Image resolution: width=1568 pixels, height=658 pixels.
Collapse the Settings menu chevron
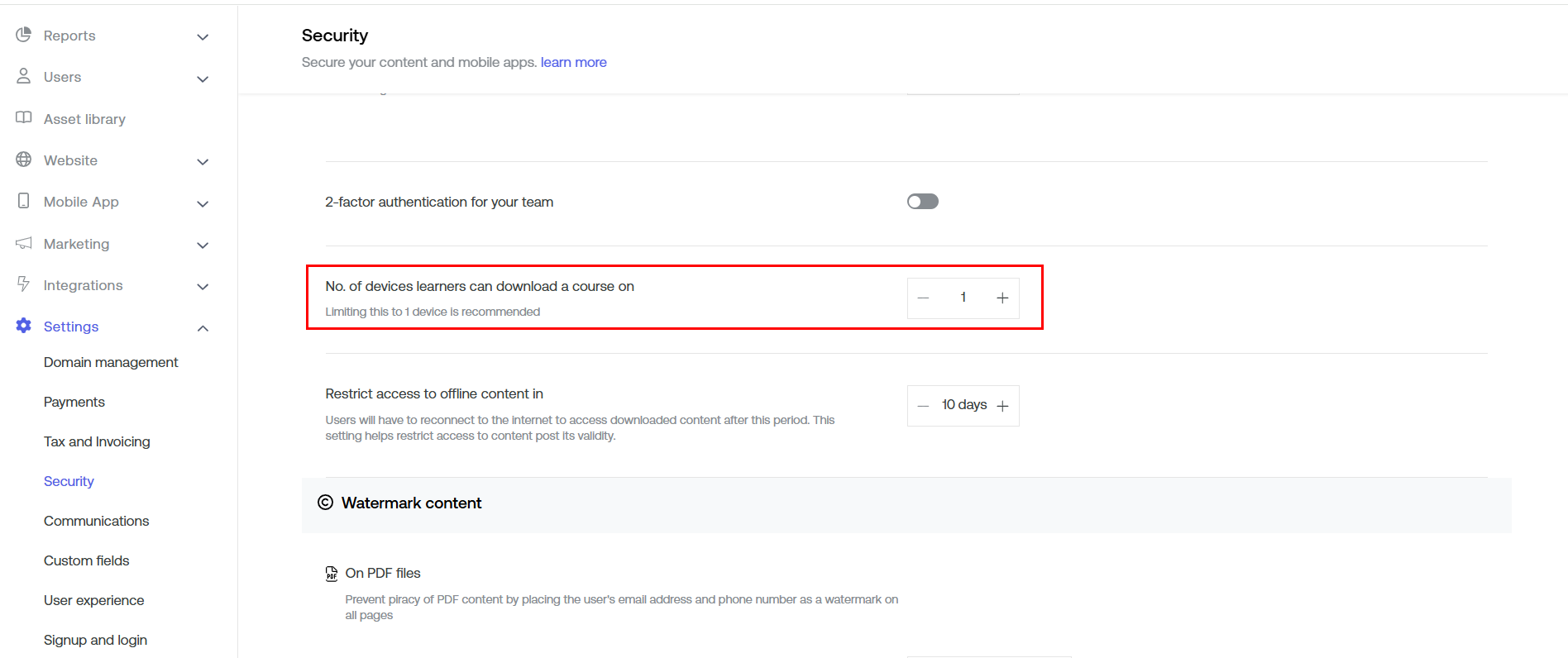click(203, 328)
